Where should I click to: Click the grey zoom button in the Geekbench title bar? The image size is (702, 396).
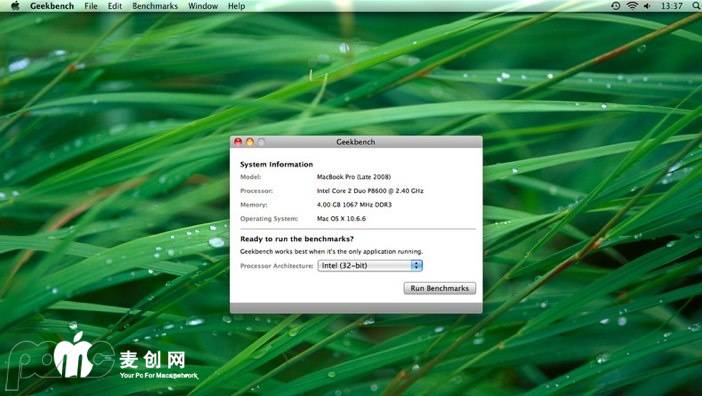point(261,142)
